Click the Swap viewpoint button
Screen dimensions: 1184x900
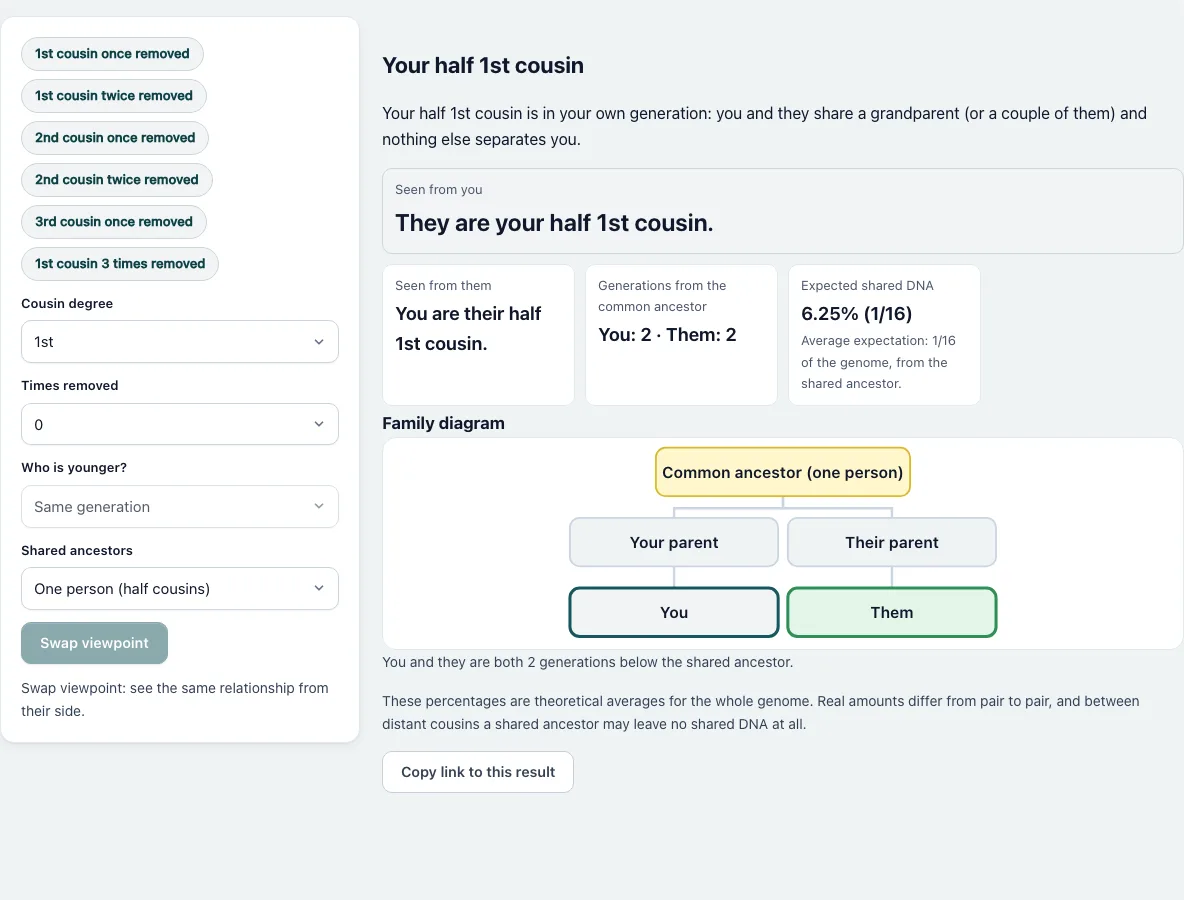pos(94,643)
